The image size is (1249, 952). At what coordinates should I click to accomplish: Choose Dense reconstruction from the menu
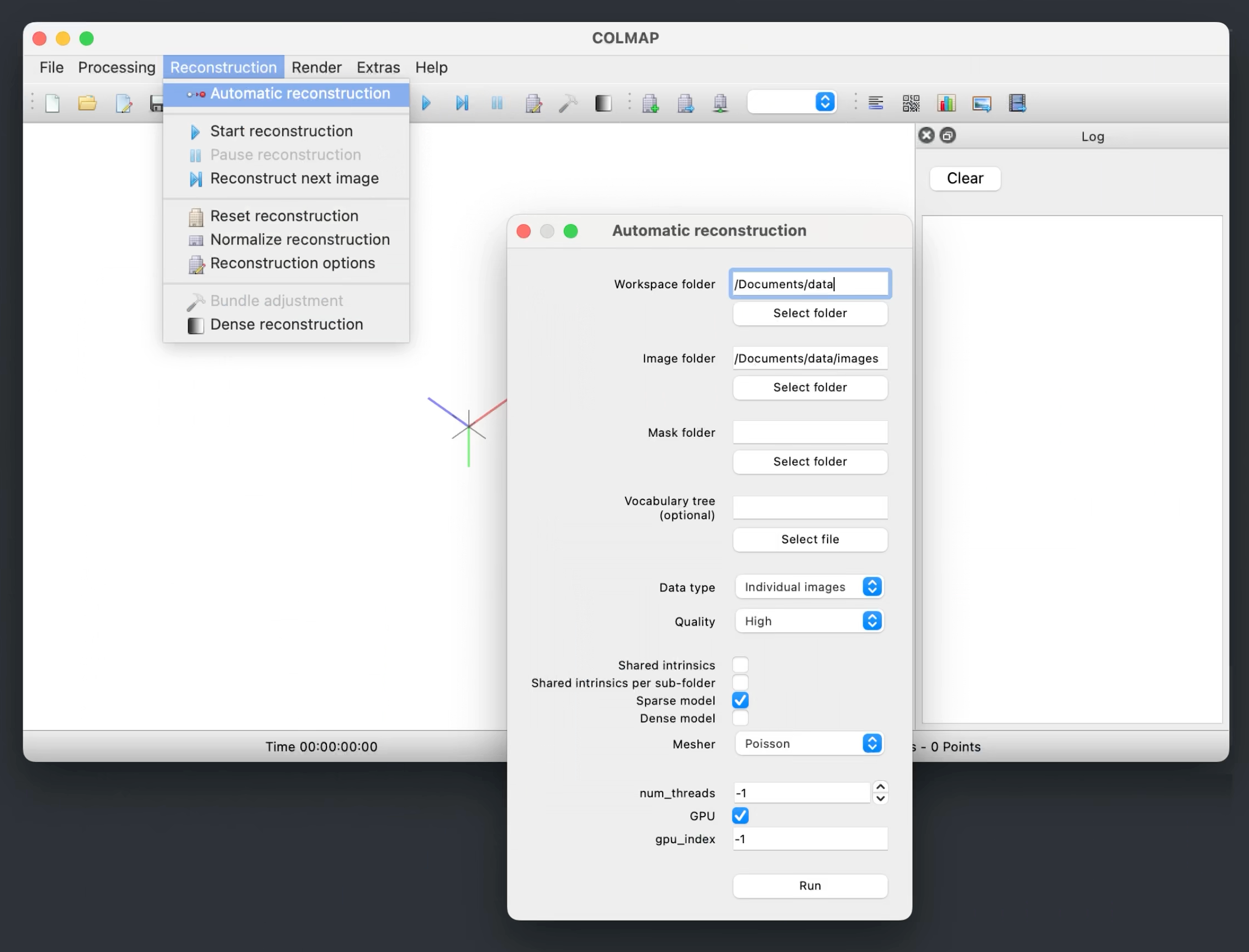click(x=286, y=325)
